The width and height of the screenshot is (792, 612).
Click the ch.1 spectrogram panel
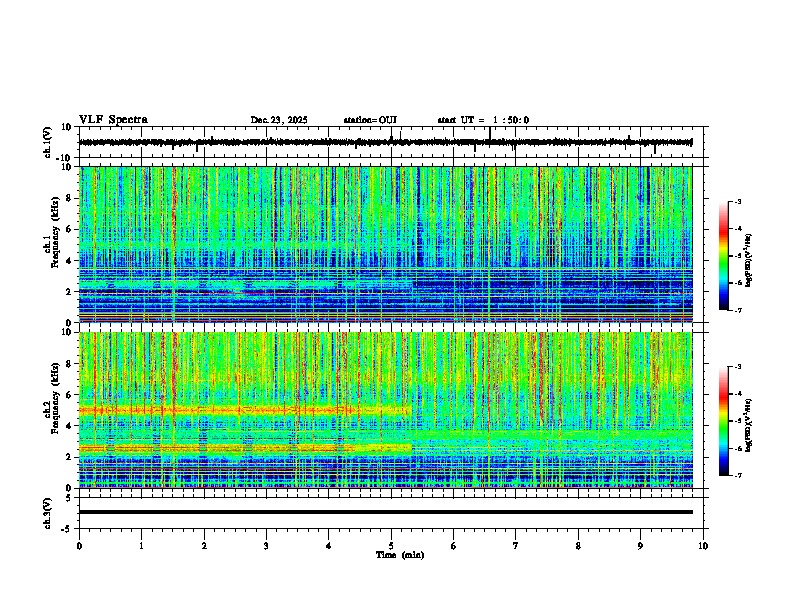point(386,244)
